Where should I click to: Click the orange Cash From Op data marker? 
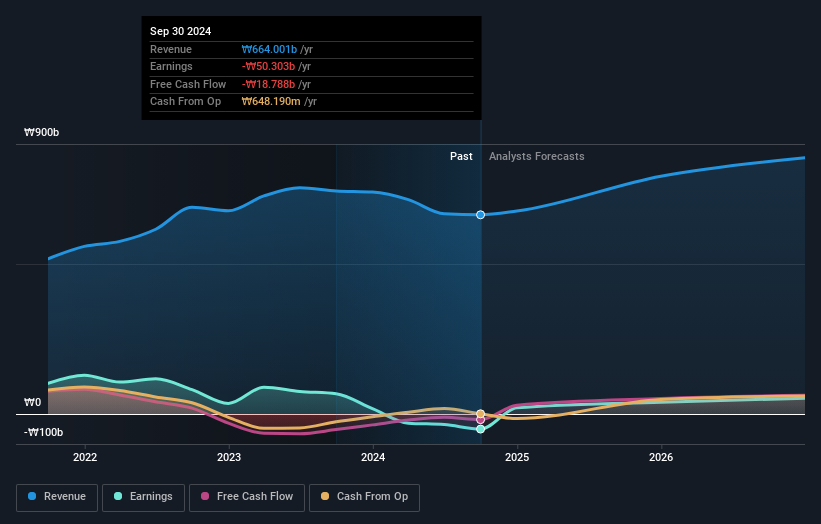pos(481,413)
